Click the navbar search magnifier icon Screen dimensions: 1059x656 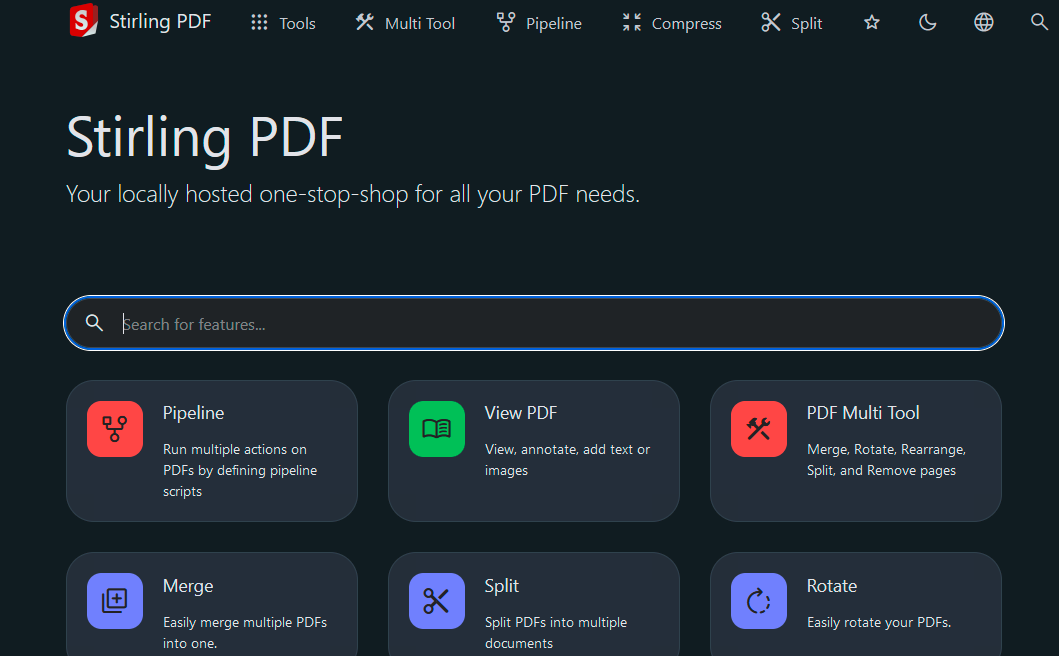[x=1039, y=22]
